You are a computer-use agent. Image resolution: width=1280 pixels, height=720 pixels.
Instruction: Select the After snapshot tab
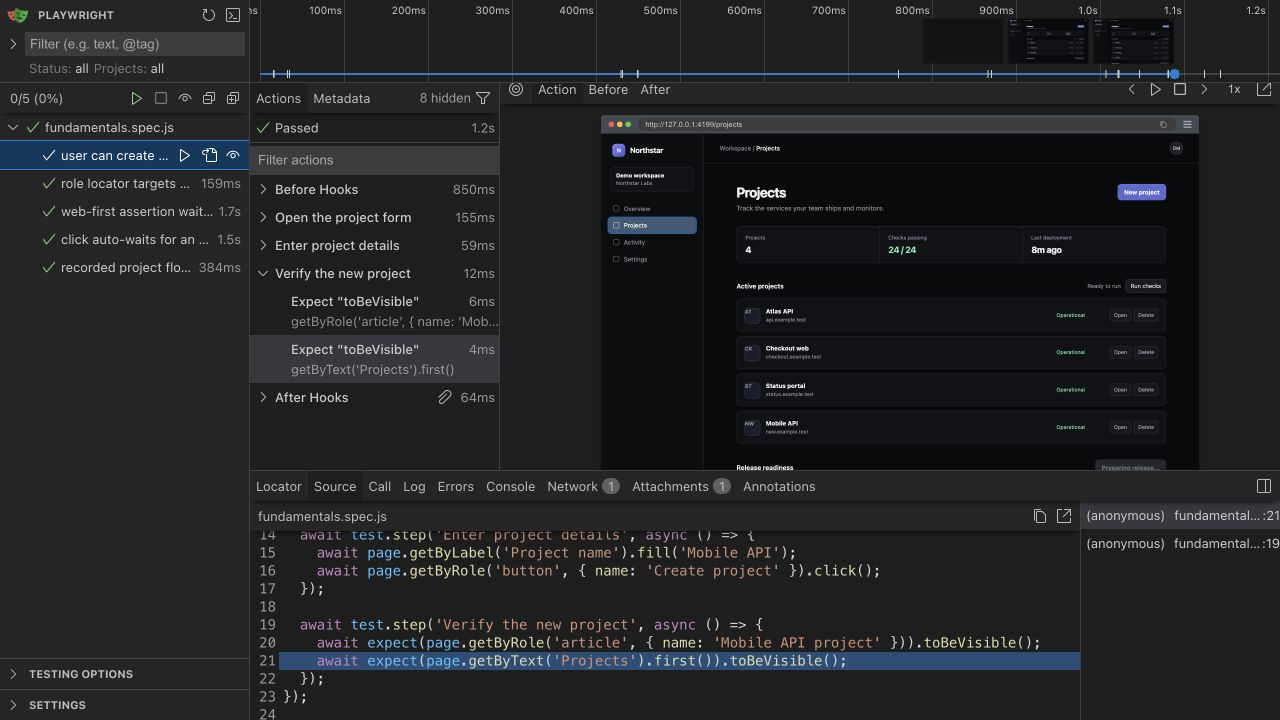pos(655,89)
